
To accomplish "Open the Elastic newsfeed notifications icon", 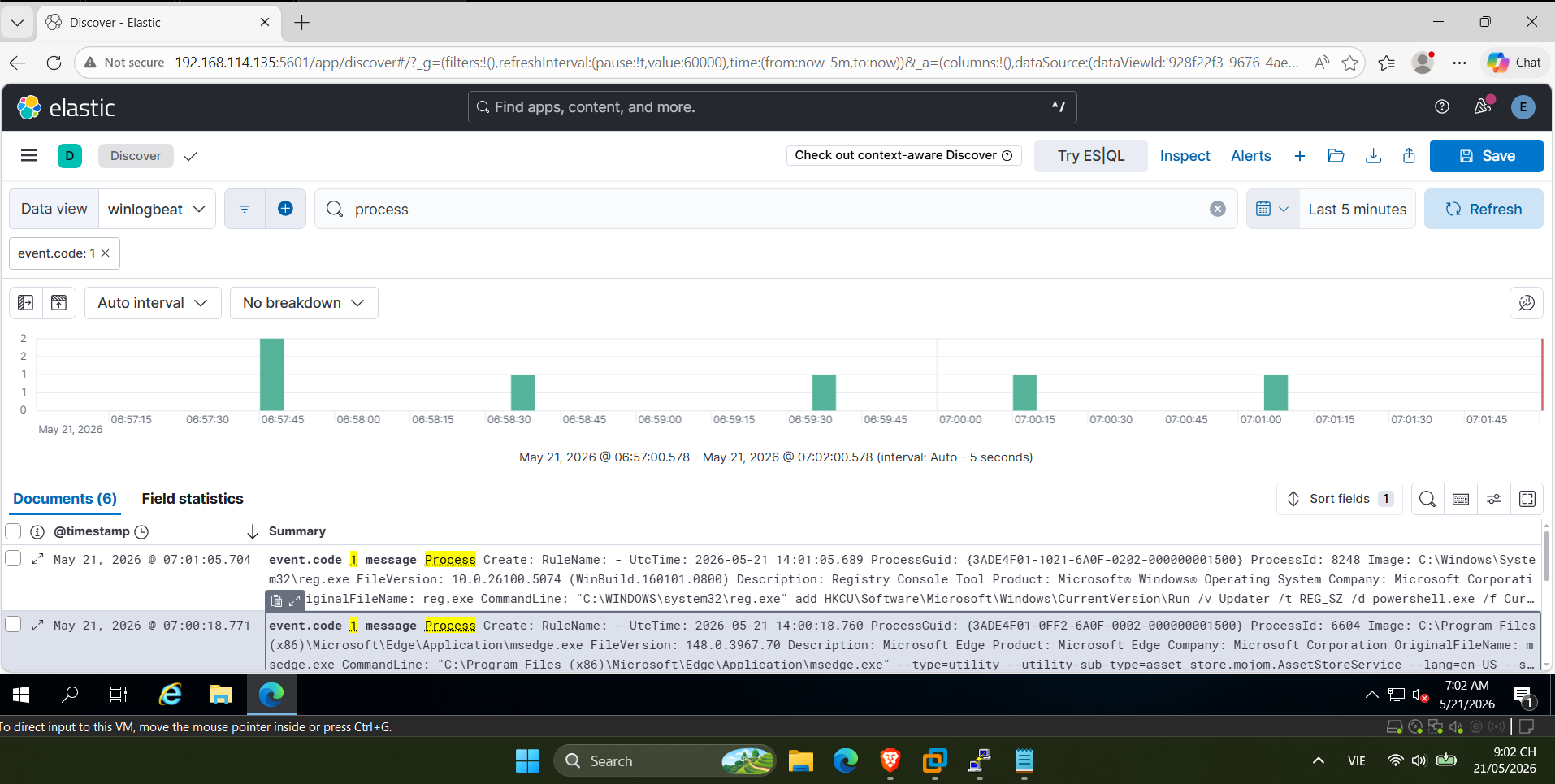I will click(1483, 106).
